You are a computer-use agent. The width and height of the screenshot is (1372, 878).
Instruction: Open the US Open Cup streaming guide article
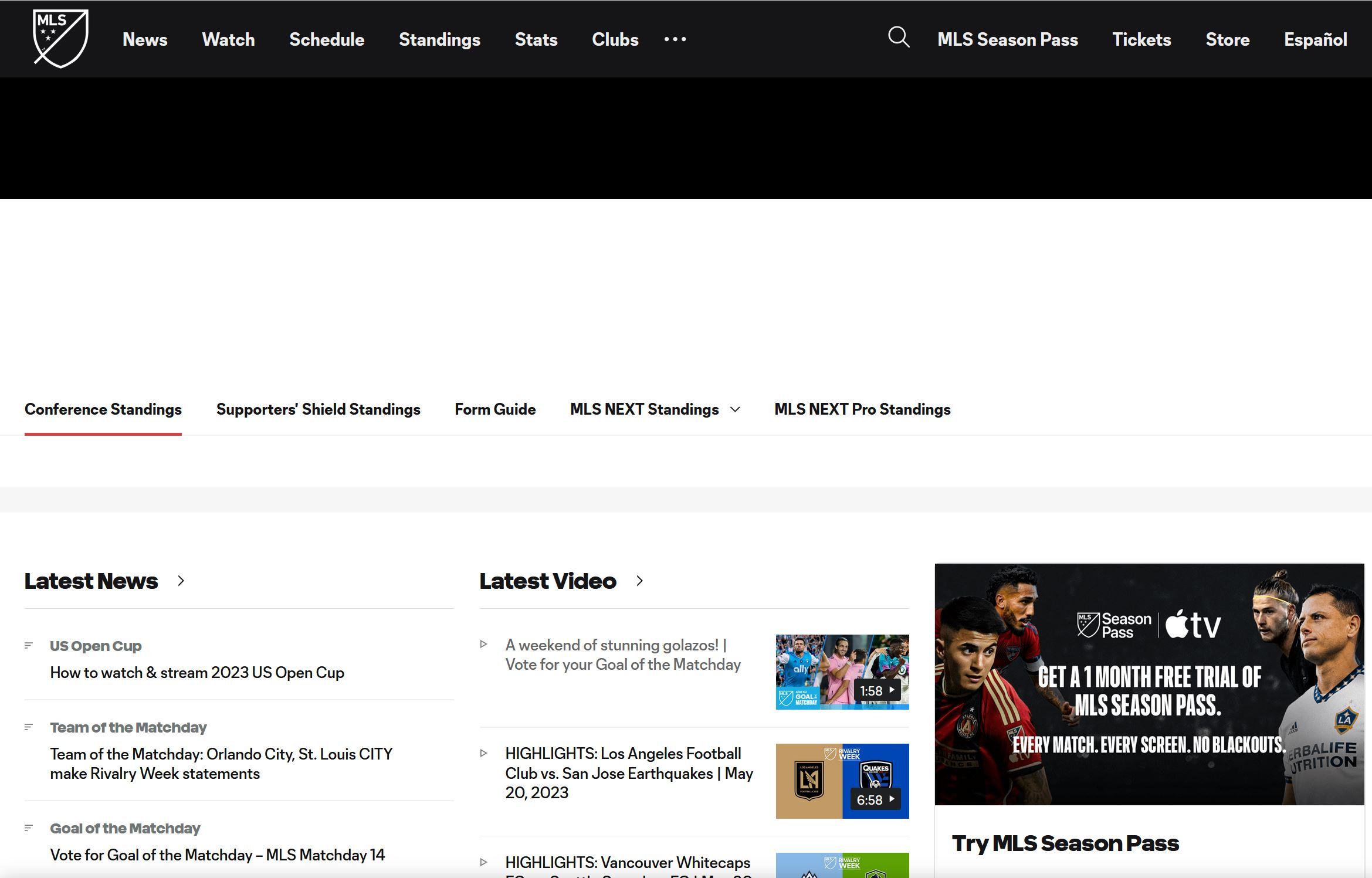tap(197, 672)
